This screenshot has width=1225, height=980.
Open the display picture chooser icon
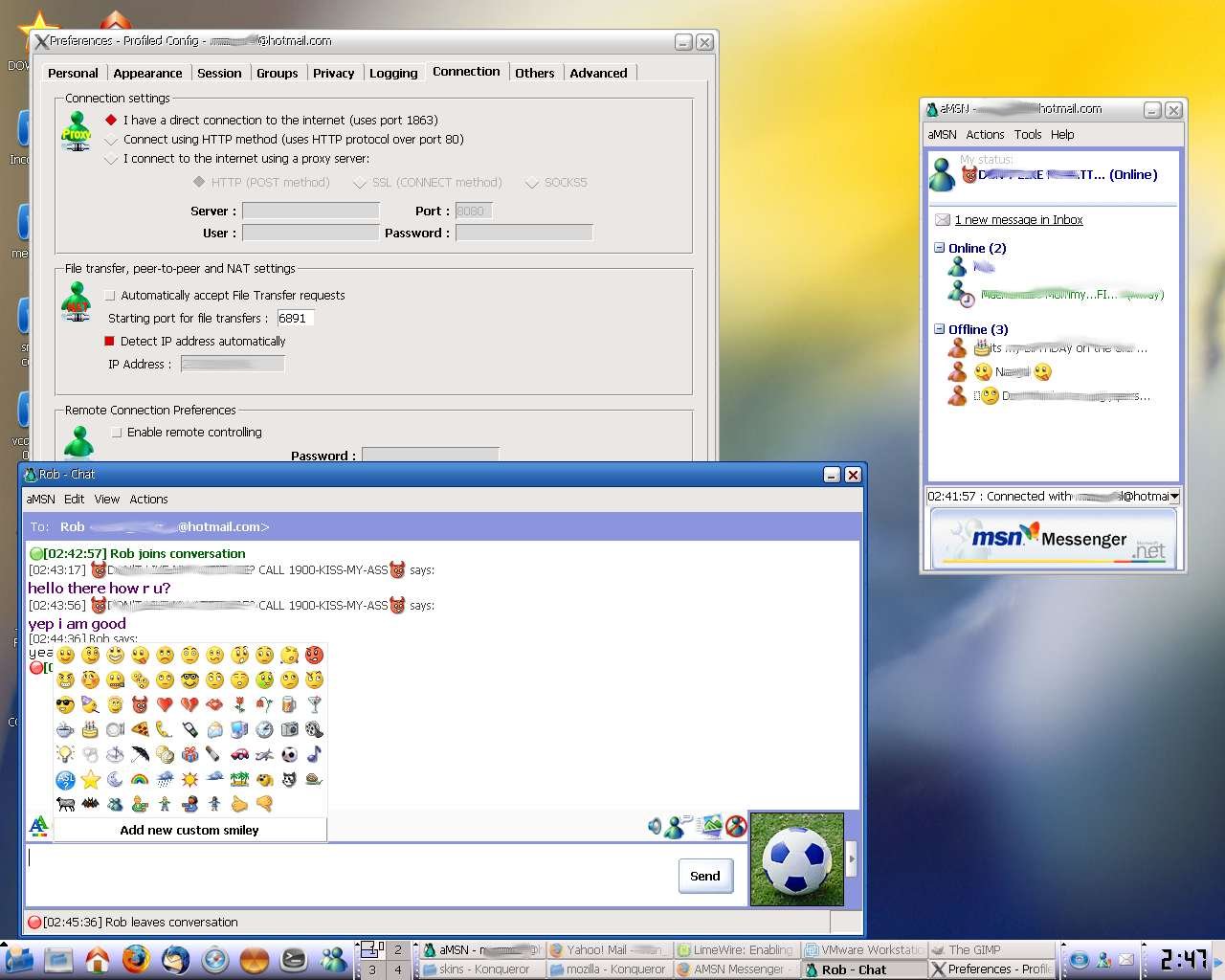coord(710,825)
